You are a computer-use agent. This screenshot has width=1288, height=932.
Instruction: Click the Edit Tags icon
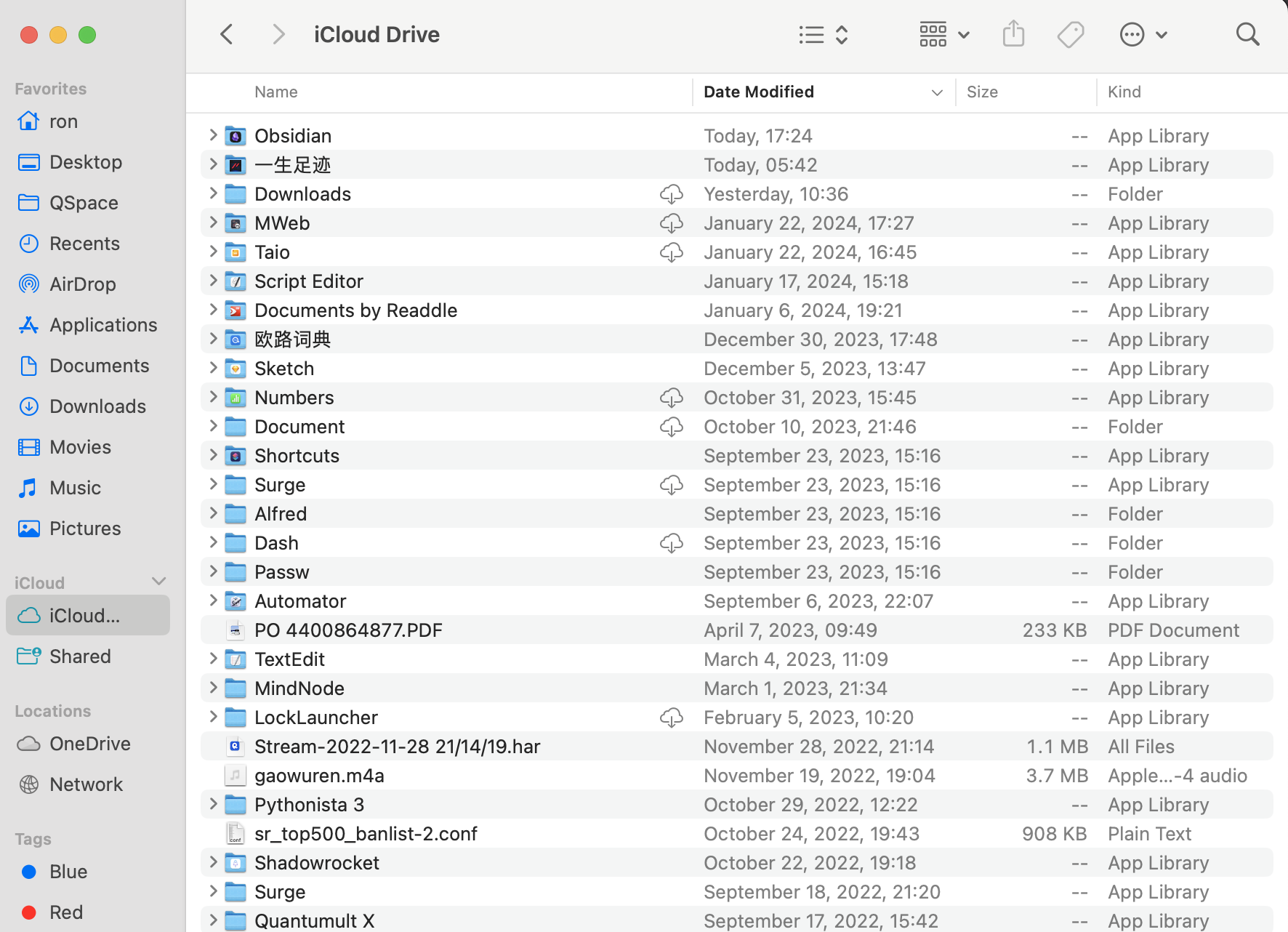click(1071, 34)
